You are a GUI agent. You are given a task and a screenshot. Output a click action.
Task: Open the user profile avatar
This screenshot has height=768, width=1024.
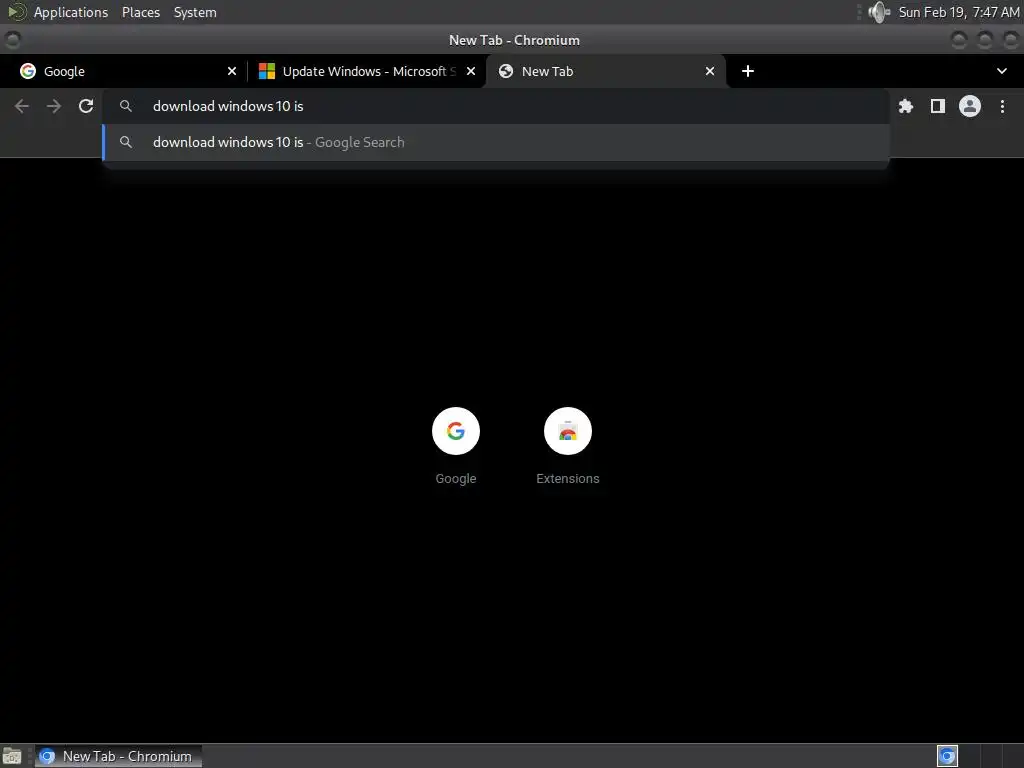point(970,106)
